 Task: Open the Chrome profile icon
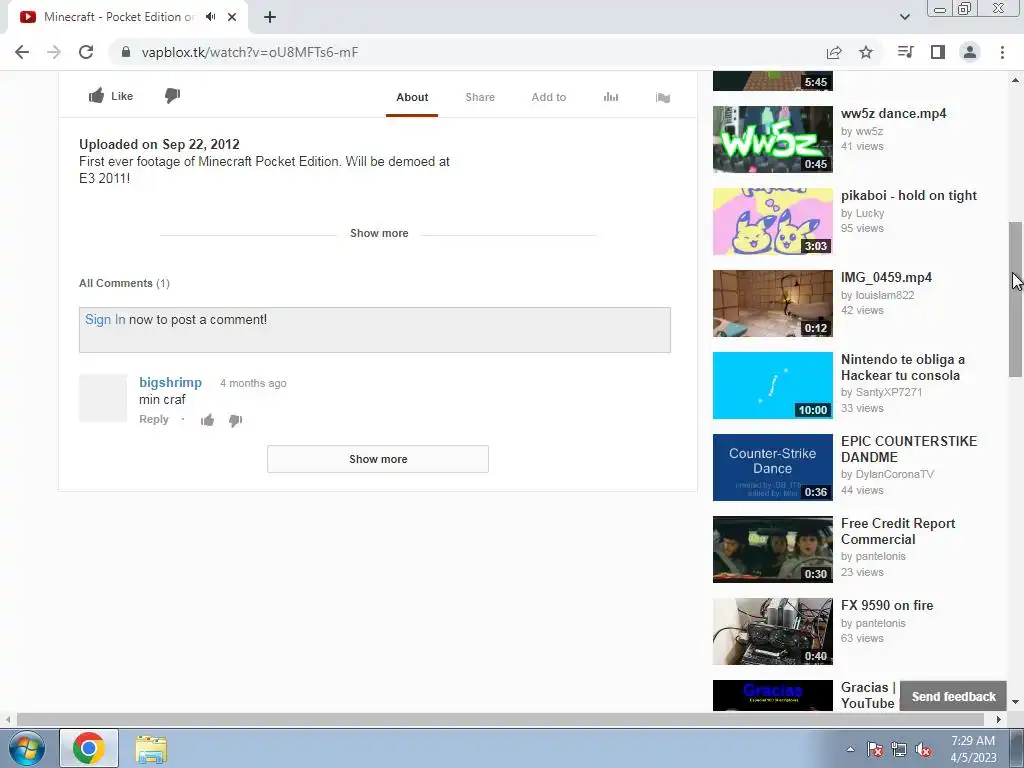pos(970,52)
